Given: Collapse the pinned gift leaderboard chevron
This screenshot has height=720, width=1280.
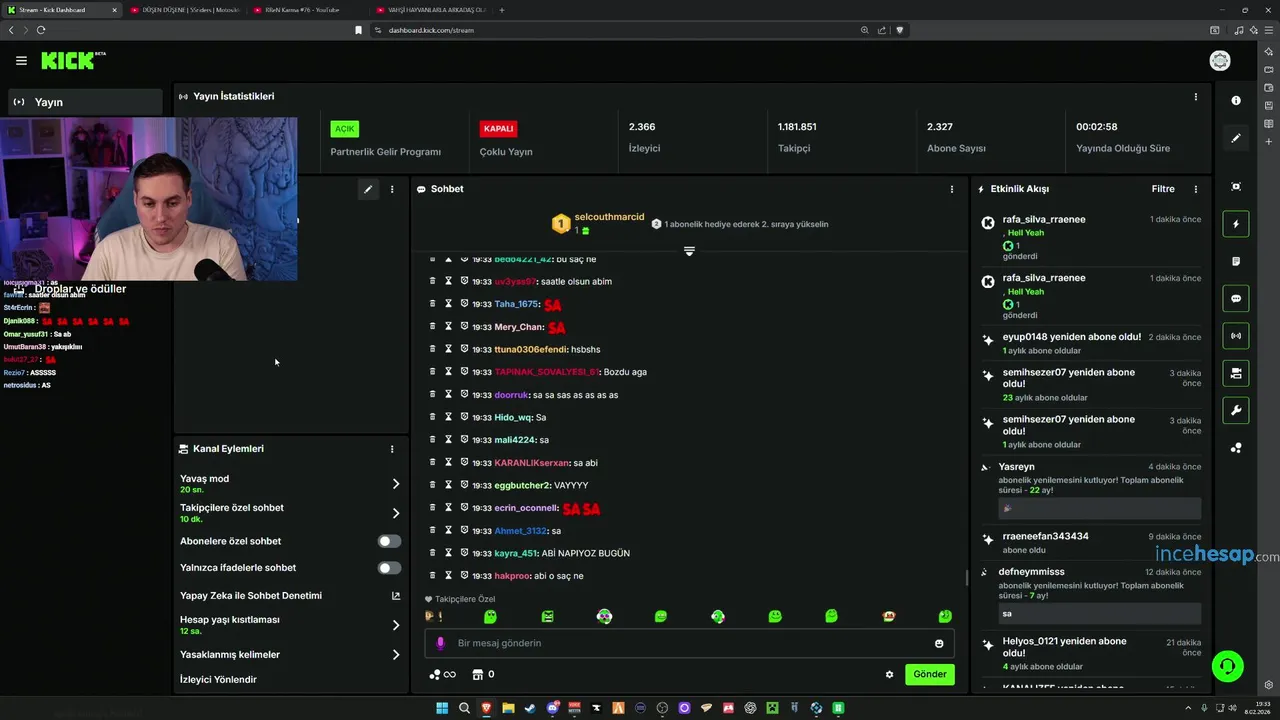Looking at the screenshot, I should pos(689,251).
